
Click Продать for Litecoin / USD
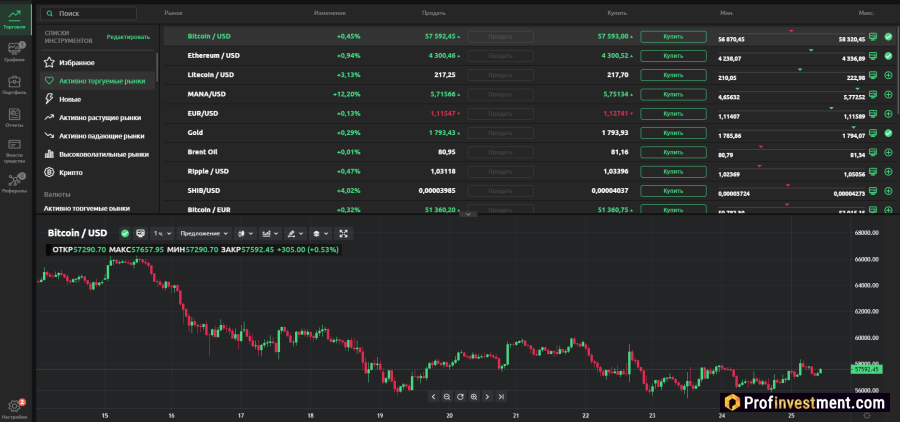click(501, 75)
